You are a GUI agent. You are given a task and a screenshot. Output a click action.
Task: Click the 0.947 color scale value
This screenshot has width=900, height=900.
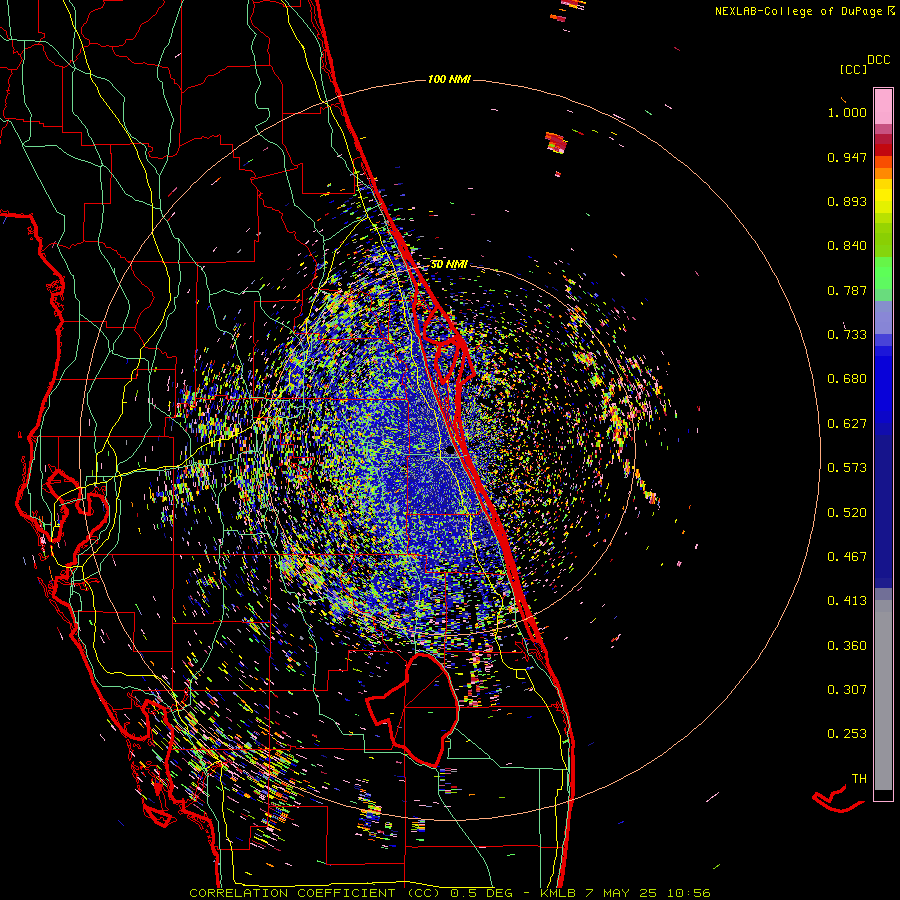point(847,157)
